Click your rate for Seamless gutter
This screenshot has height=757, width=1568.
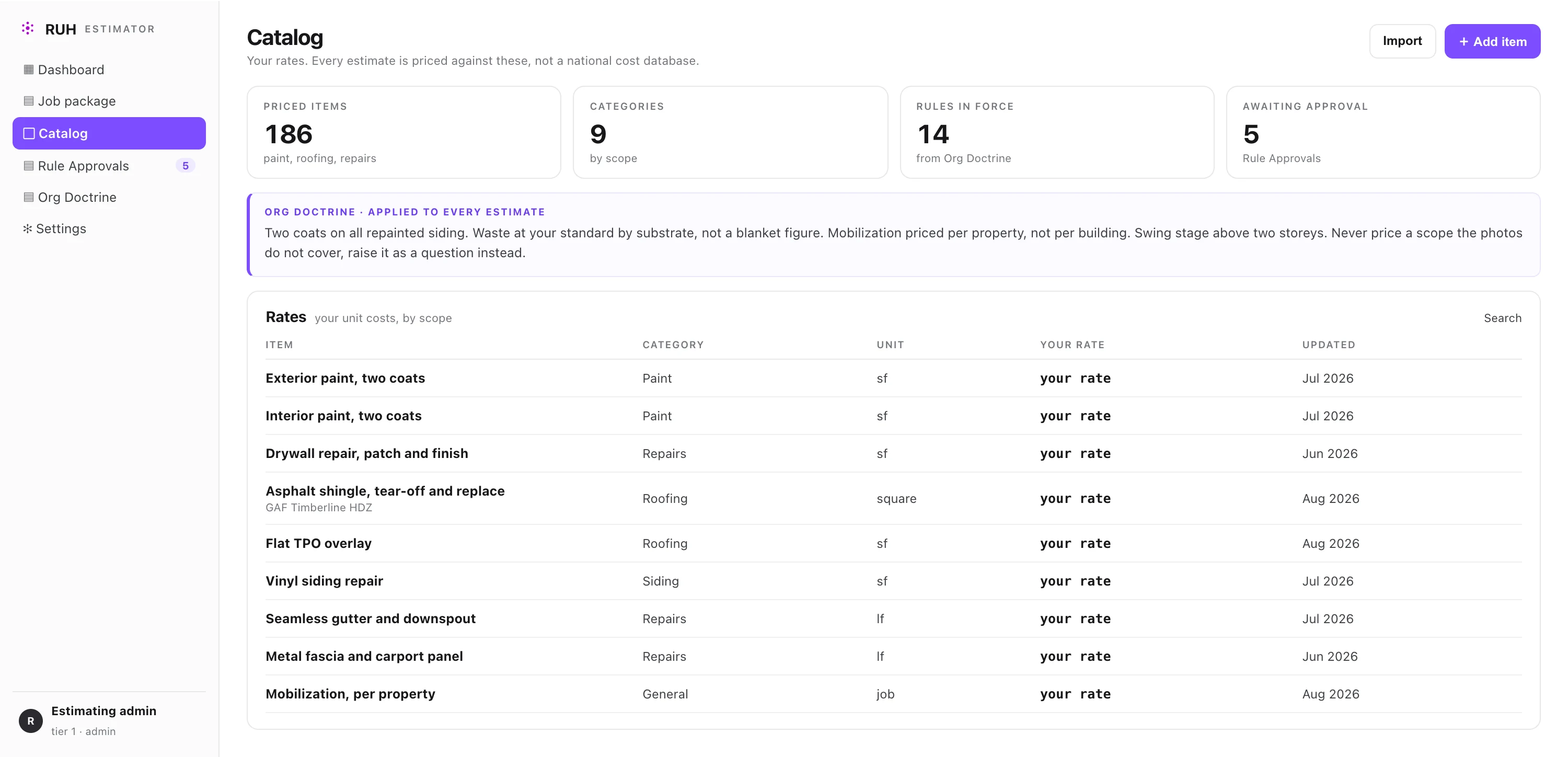[1075, 620]
